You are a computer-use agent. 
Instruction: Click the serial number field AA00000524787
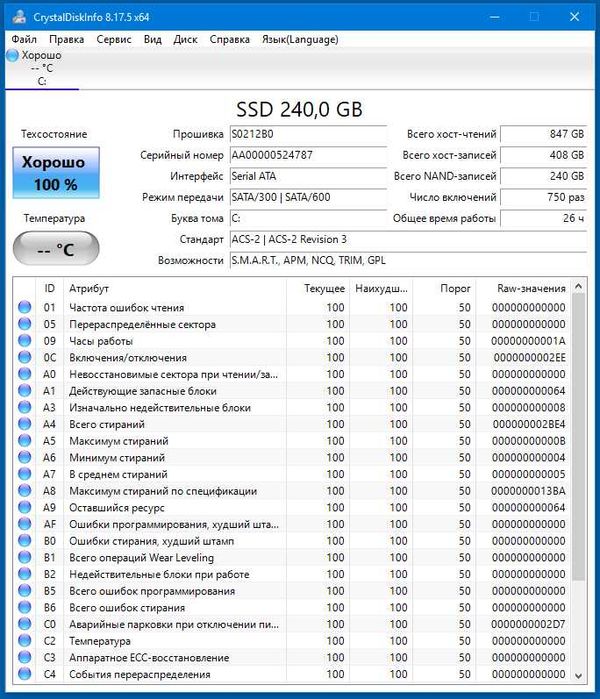308,155
